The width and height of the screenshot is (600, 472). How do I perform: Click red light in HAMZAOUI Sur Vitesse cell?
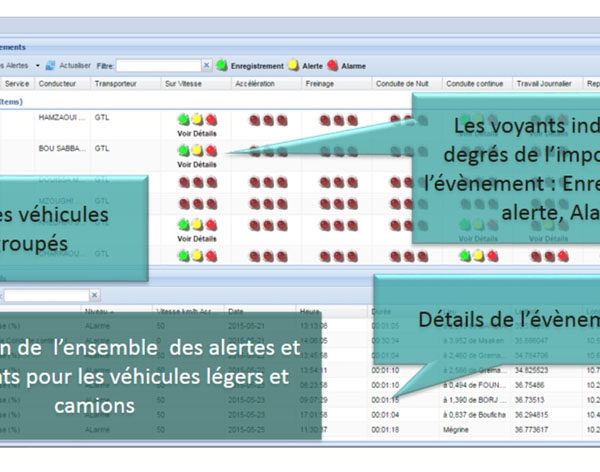(211, 119)
